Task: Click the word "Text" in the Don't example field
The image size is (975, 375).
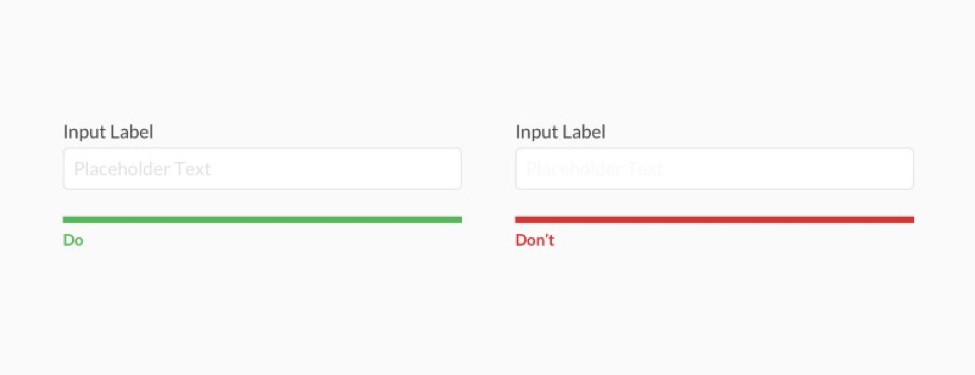Action: 645,169
